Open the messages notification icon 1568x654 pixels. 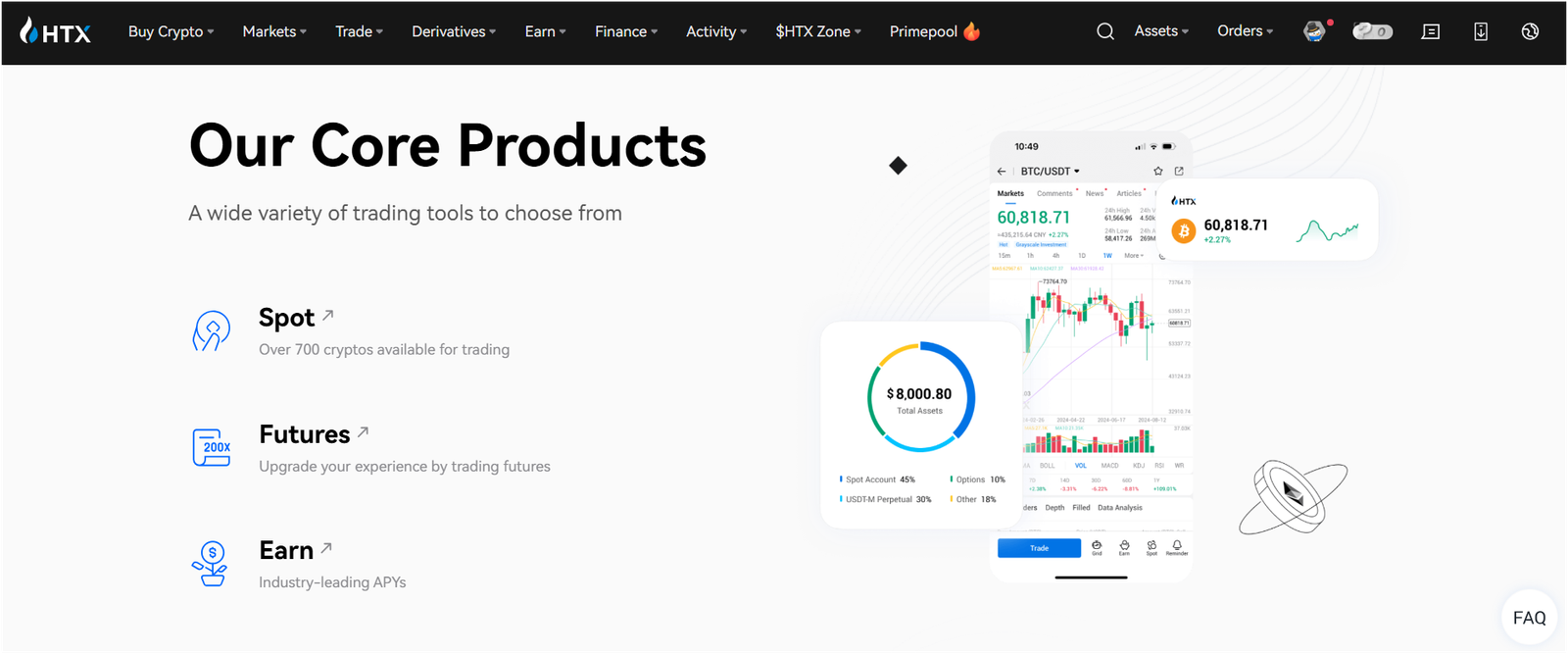(x=1431, y=31)
